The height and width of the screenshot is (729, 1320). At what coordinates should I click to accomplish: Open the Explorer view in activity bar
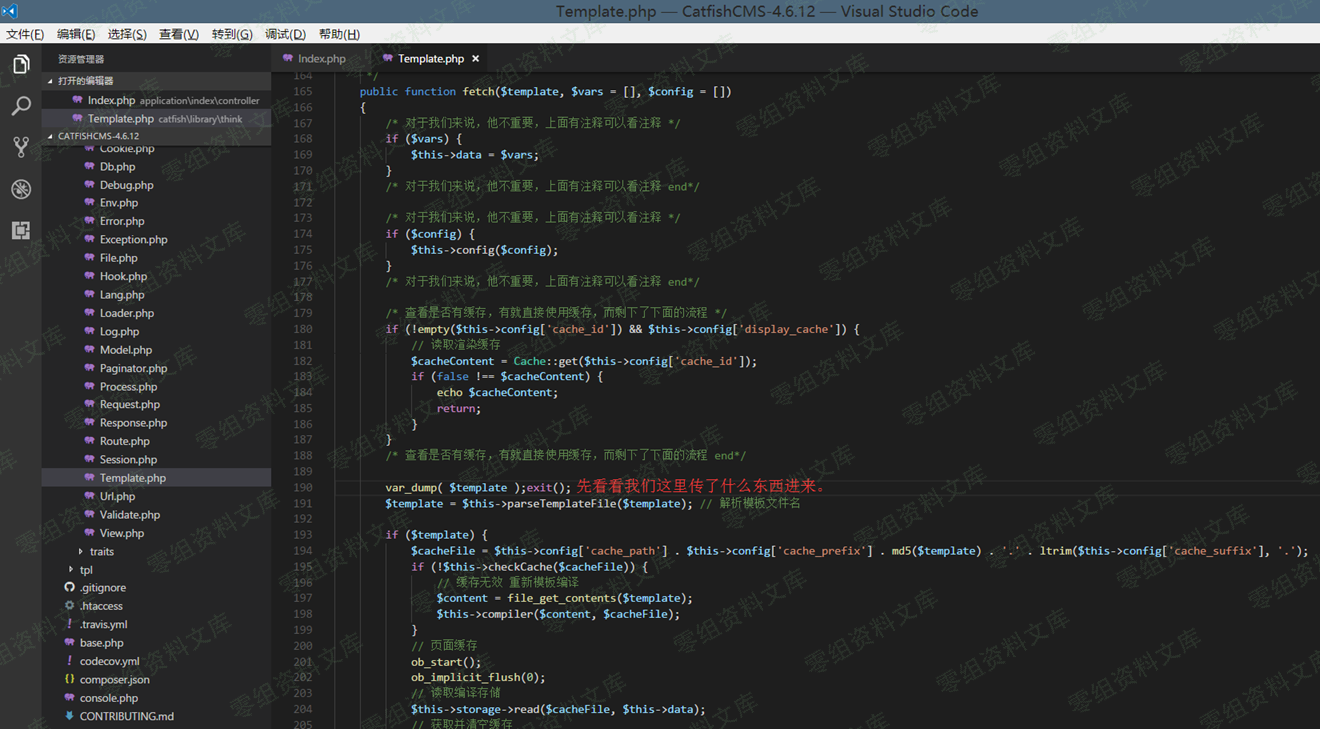click(21, 65)
